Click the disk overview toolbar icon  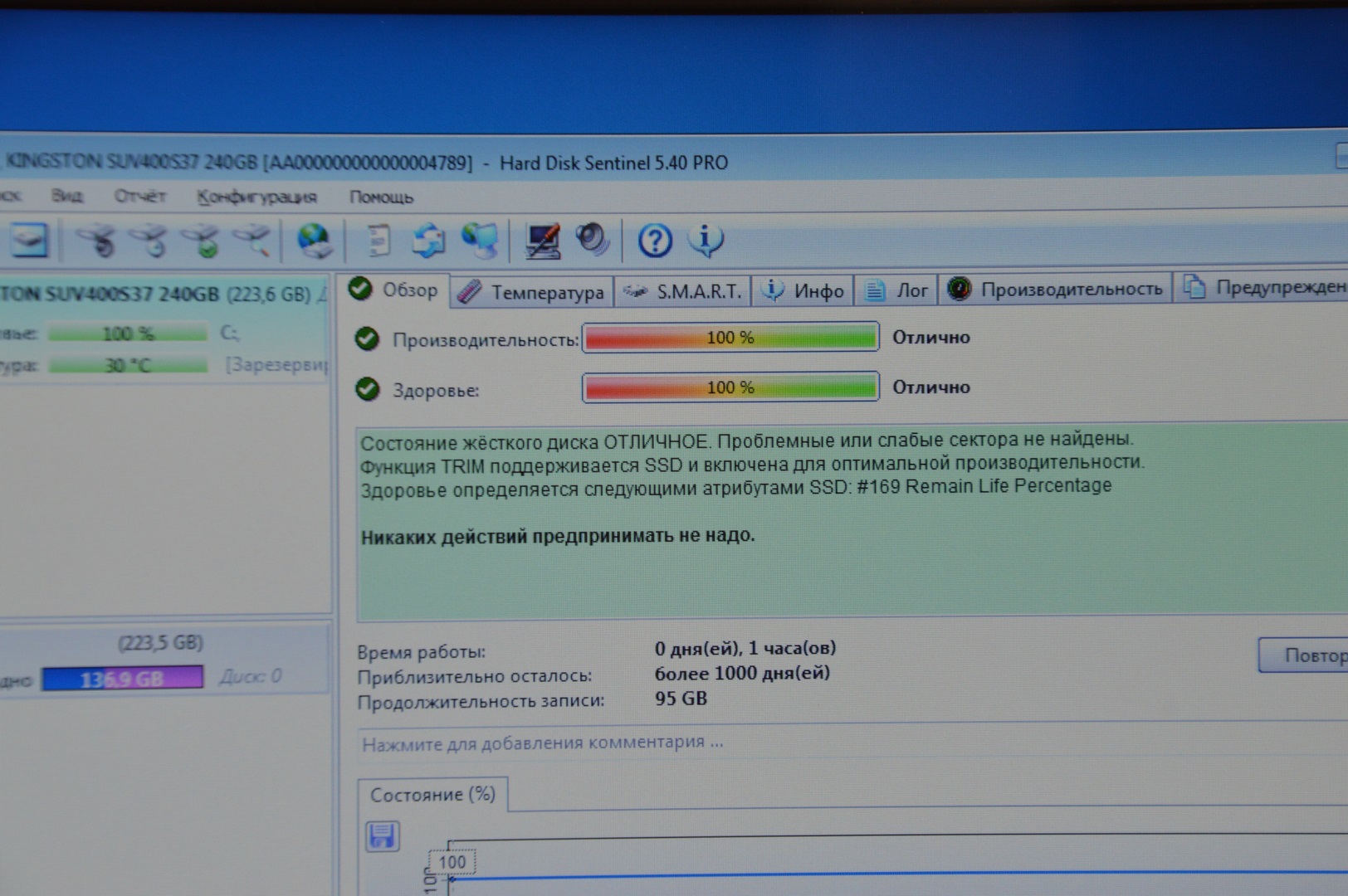pos(29,241)
